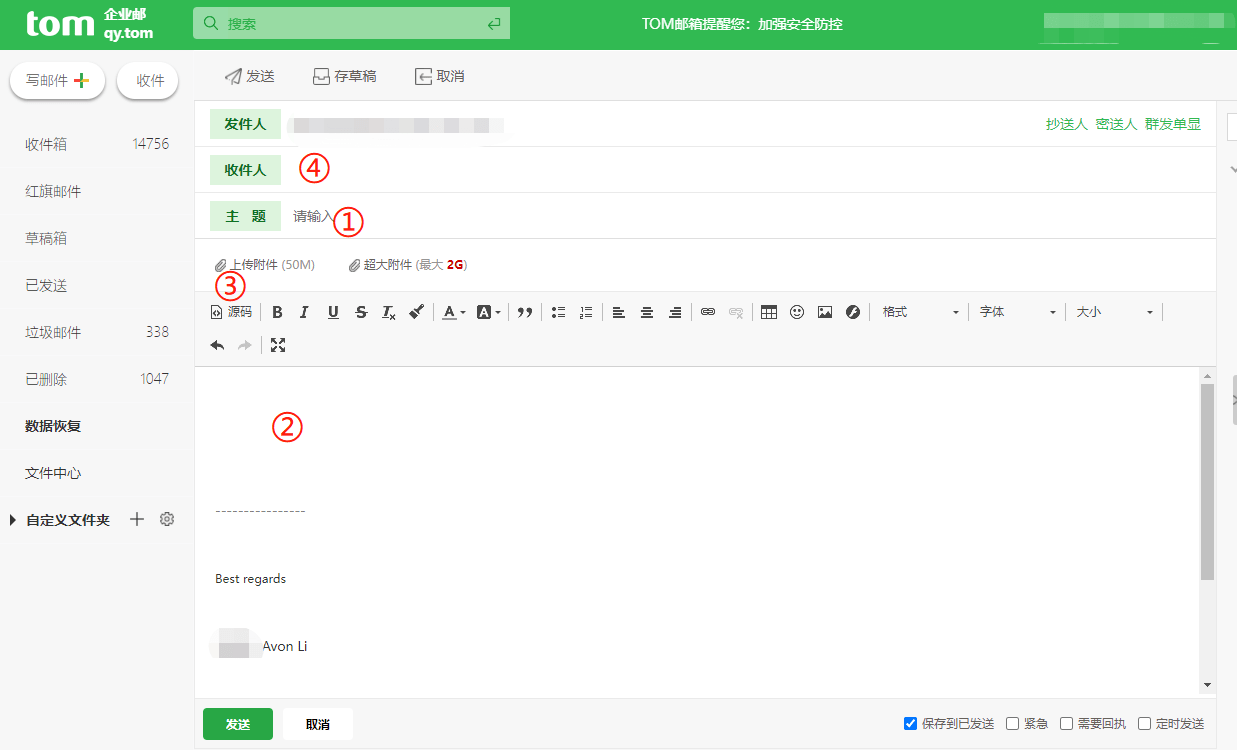
Task: Click the undo arrow icon
Action: [x=217, y=345]
